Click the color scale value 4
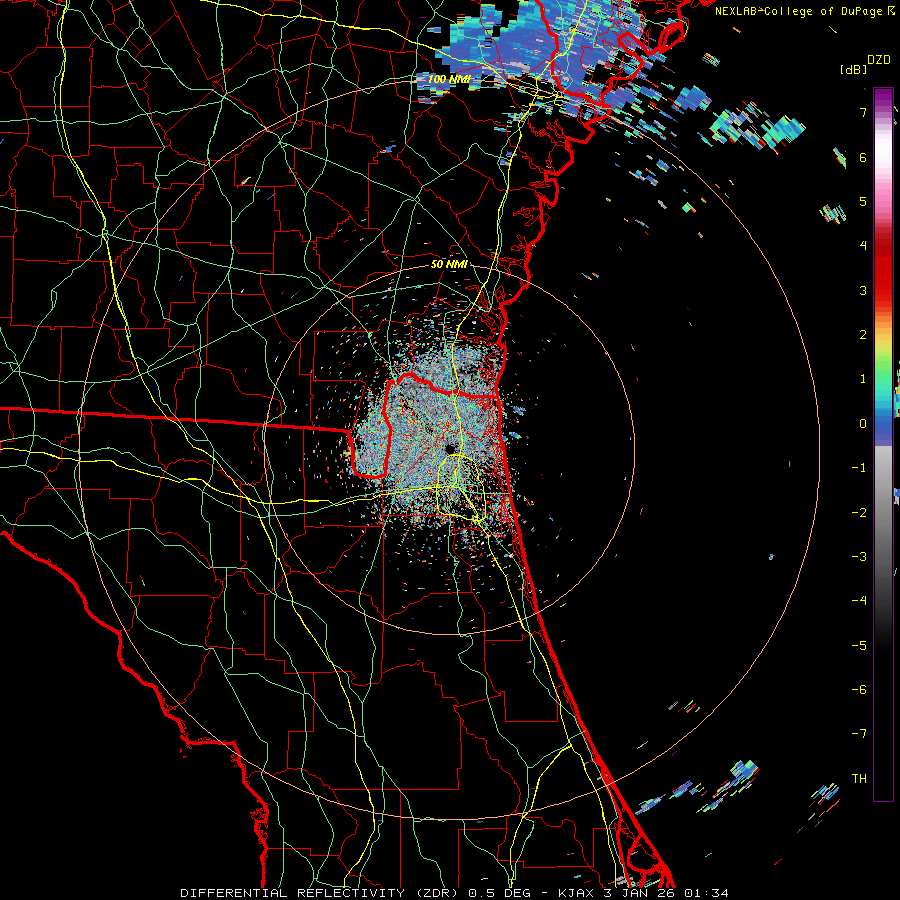The image size is (900, 900). click(863, 246)
